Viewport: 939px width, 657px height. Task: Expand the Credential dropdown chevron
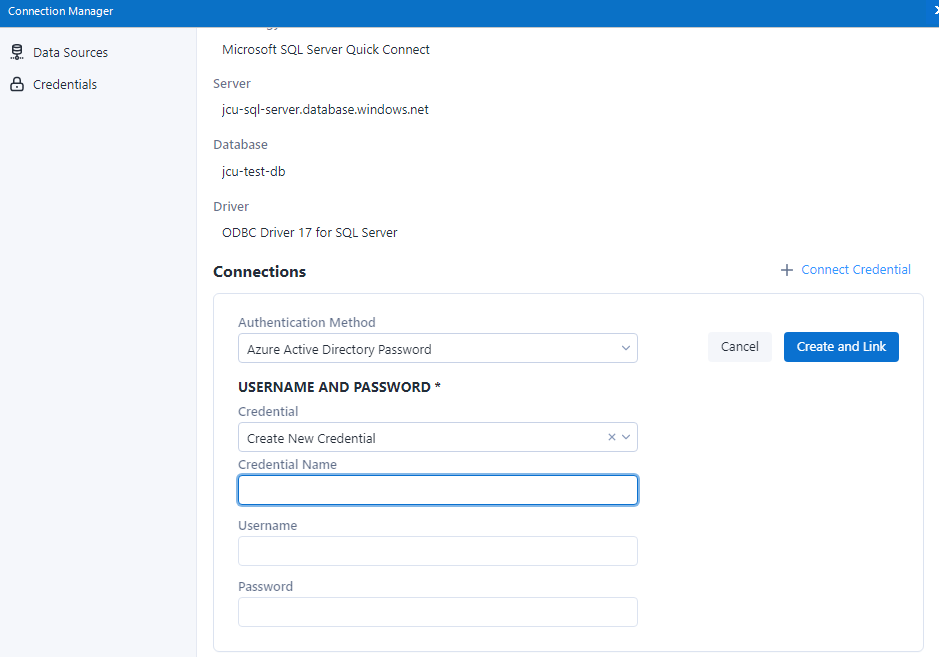[x=627, y=437]
